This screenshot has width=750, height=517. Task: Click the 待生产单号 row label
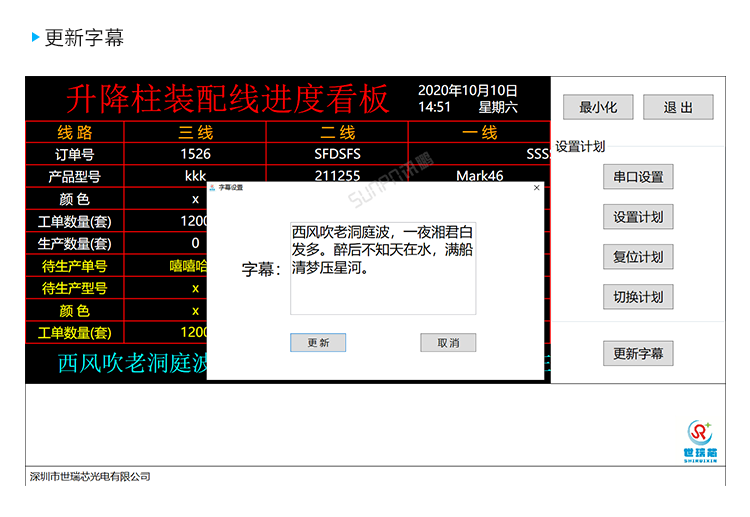[x=75, y=265]
